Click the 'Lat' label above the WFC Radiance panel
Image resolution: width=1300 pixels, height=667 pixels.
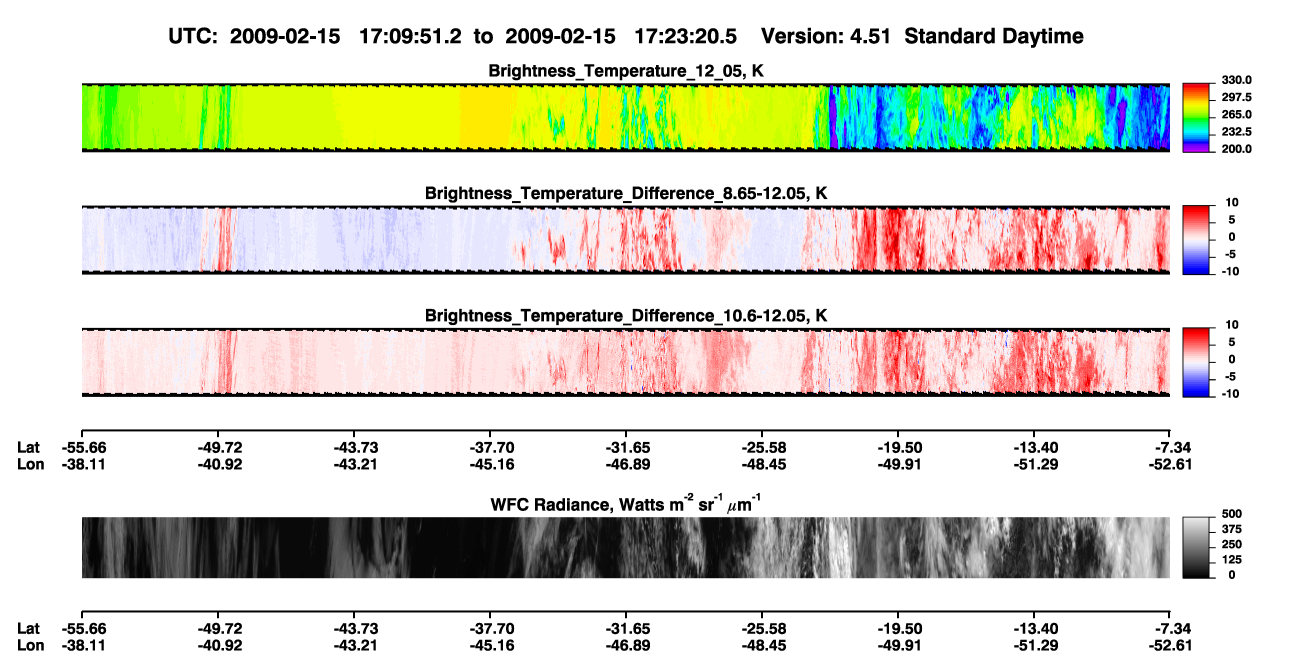tap(28, 447)
